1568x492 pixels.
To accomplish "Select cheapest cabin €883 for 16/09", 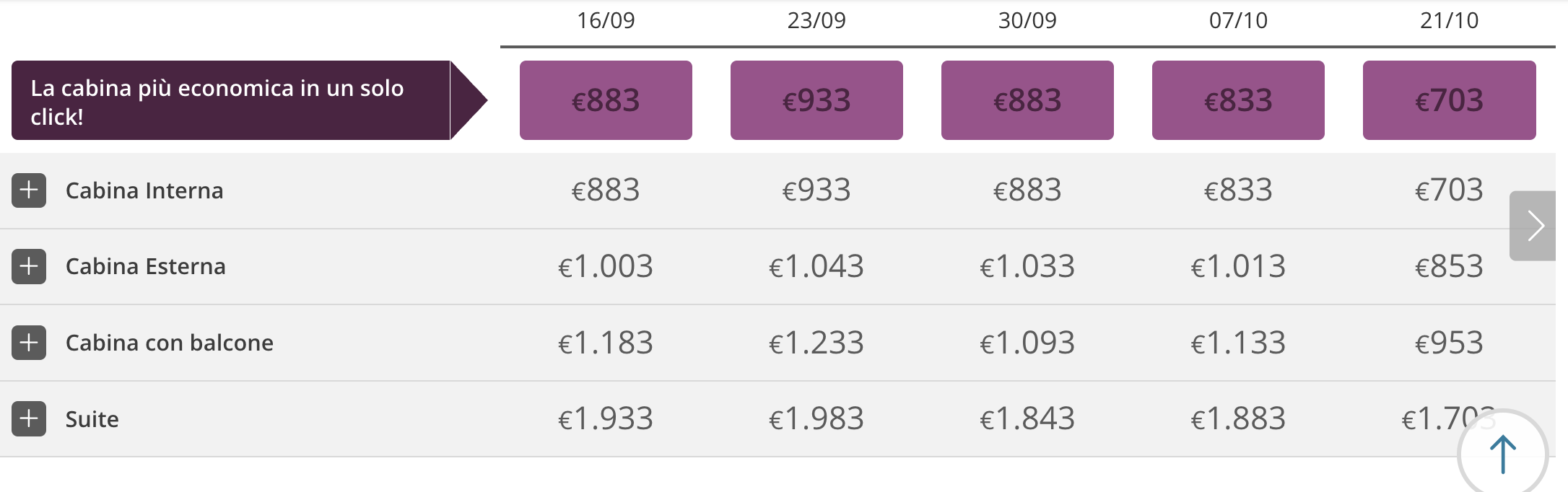I will [x=606, y=100].
